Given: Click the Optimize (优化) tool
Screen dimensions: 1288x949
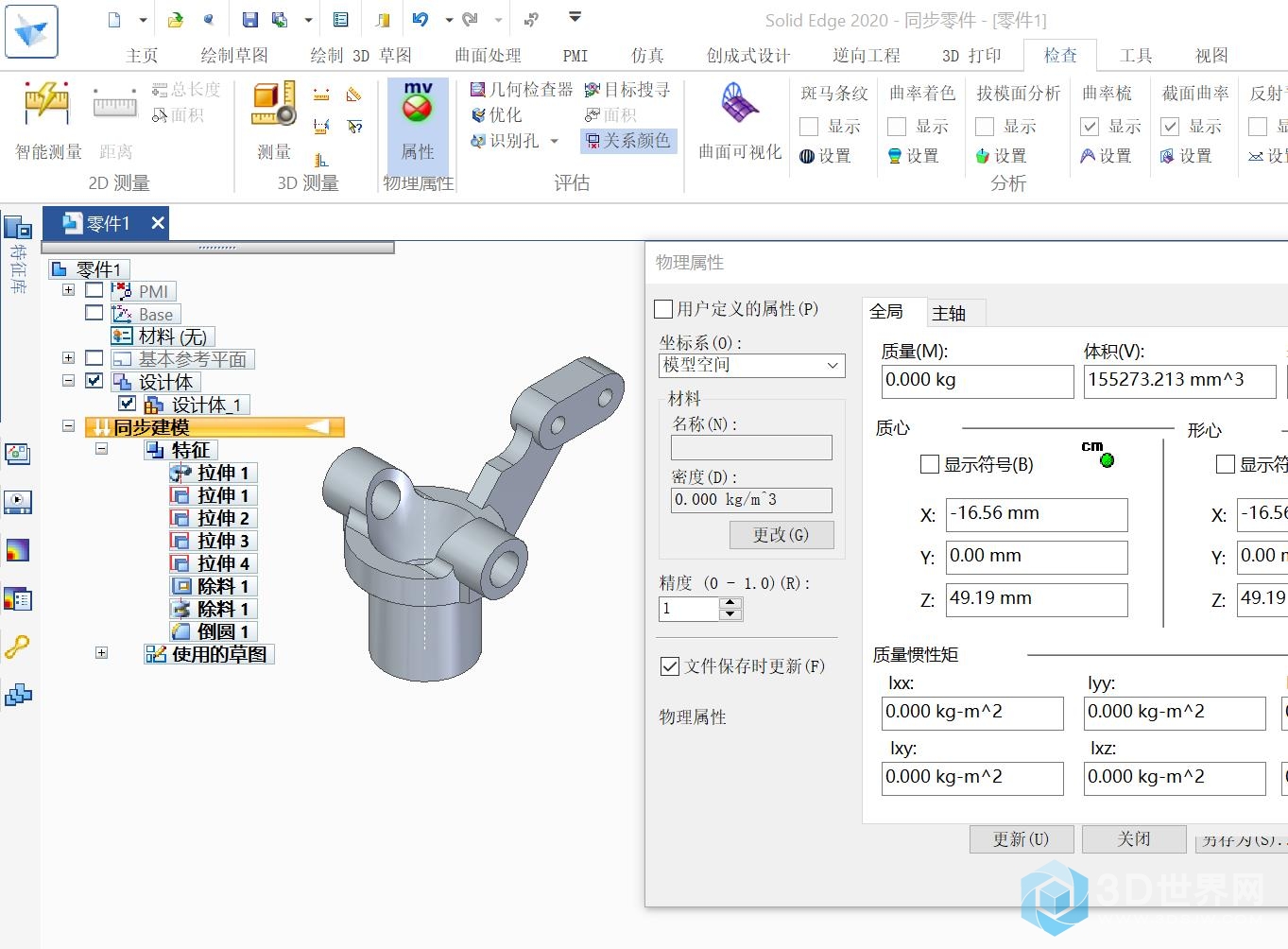Looking at the screenshot, I should [x=496, y=115].
